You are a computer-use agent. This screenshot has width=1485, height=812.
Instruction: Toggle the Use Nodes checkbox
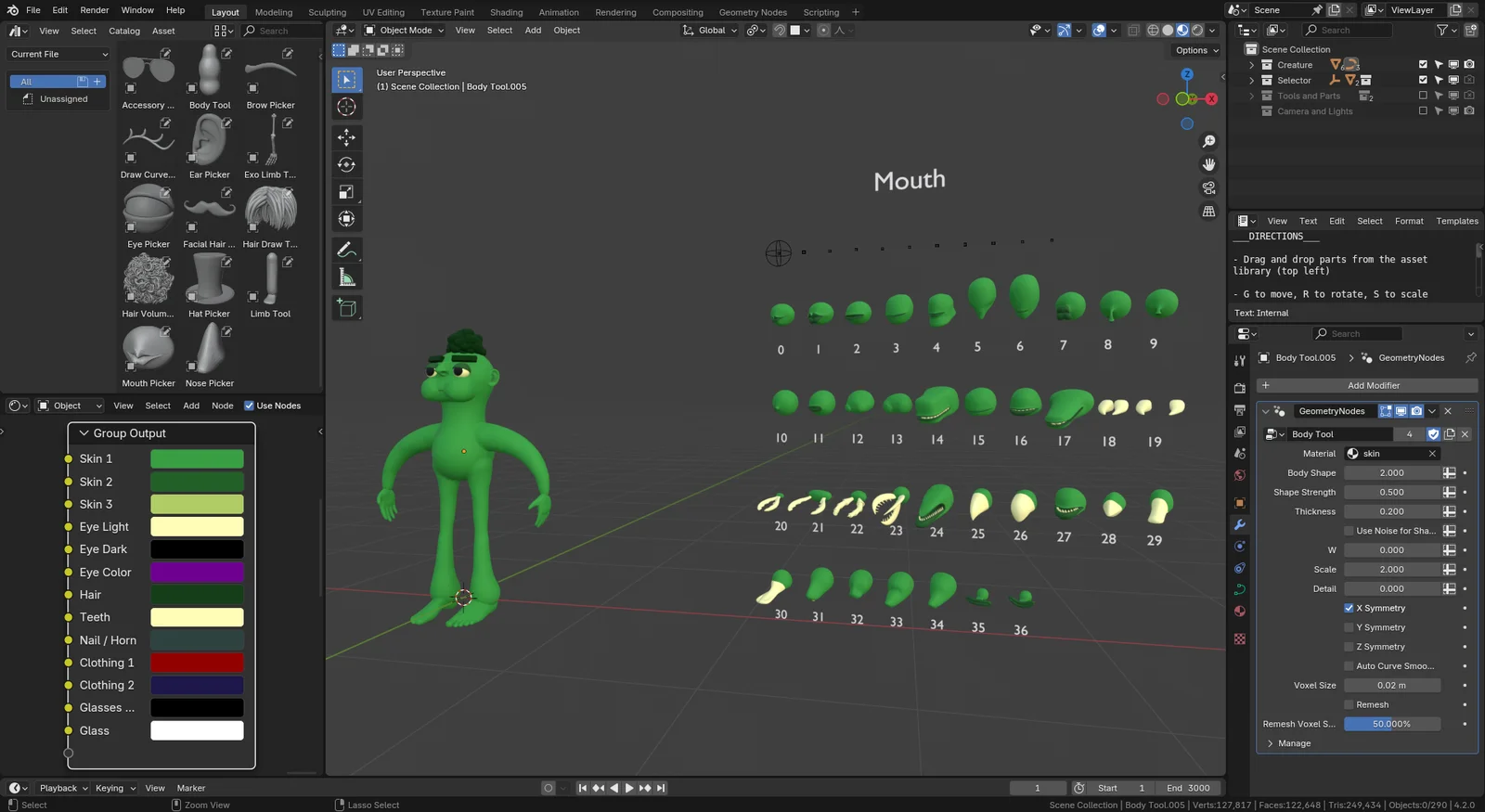[249, 406]
